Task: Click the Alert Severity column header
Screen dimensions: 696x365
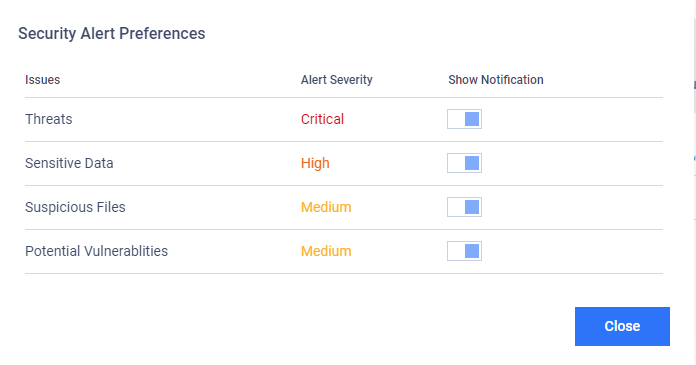Action: [336, 79]
